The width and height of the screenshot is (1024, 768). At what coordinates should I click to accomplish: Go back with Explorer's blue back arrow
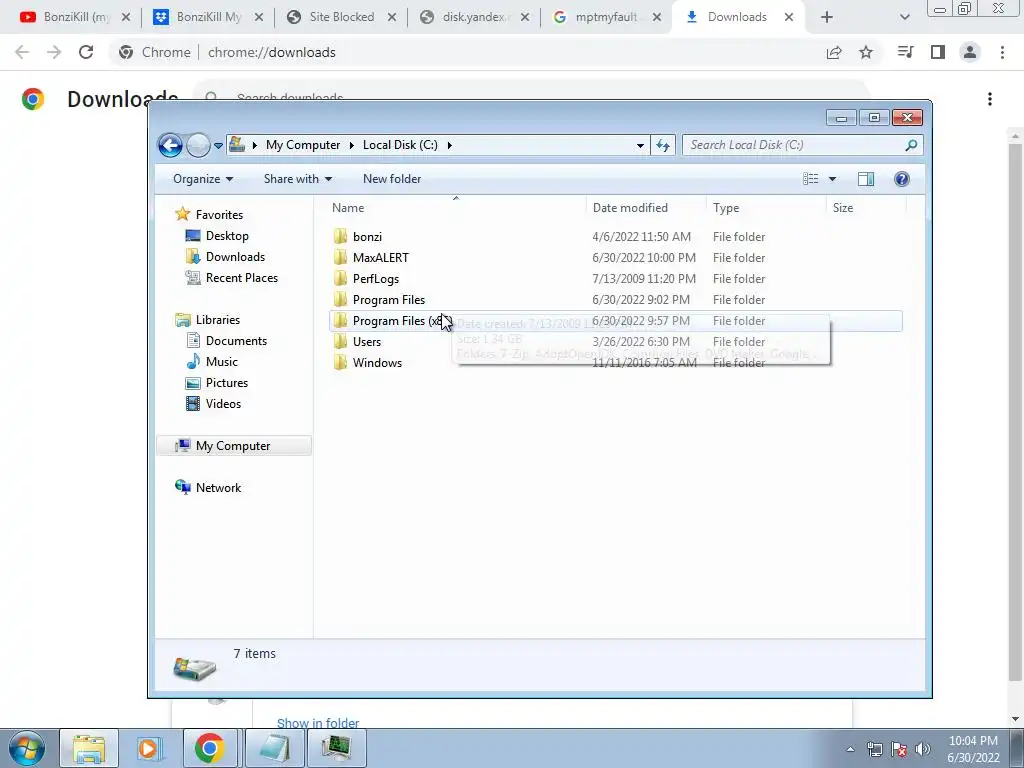[x=170, y=145]
